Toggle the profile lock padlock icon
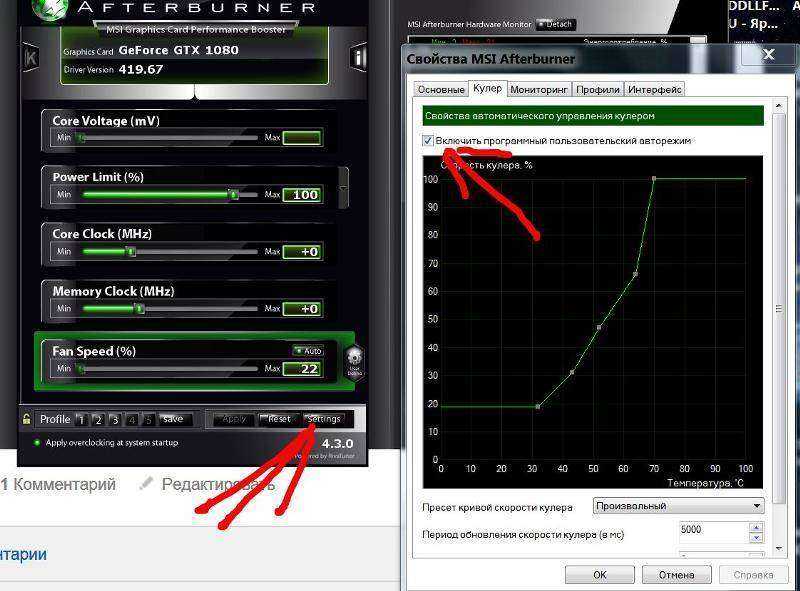 coord(26,420)
